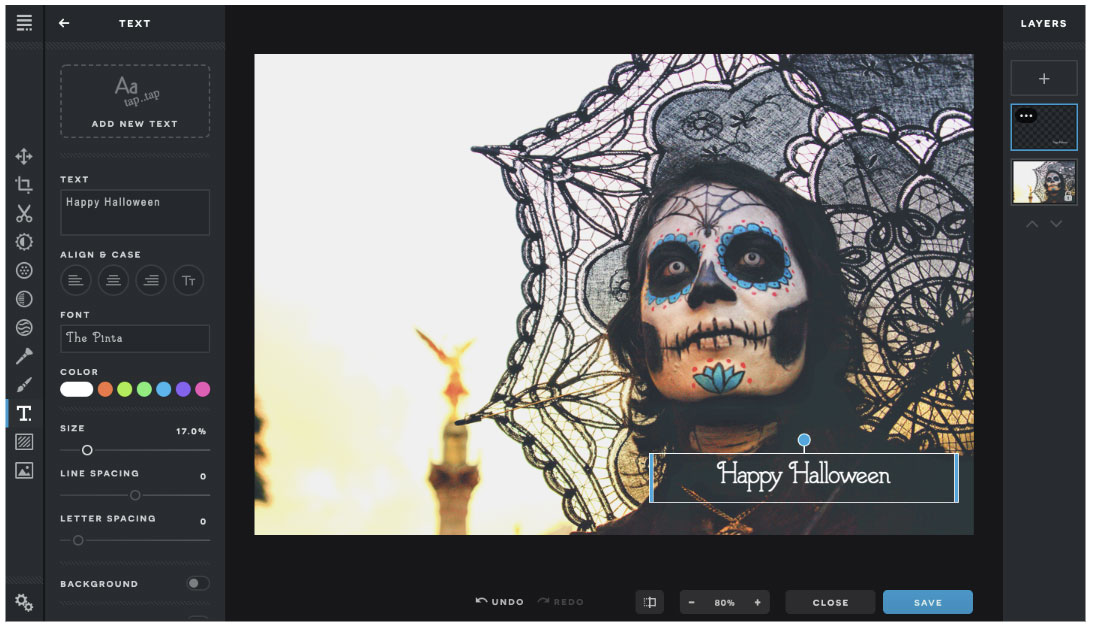Toggle the text Background switch
Viewport: 1093px width, 628px height.
pyautogui.click(x=198, y=584)
